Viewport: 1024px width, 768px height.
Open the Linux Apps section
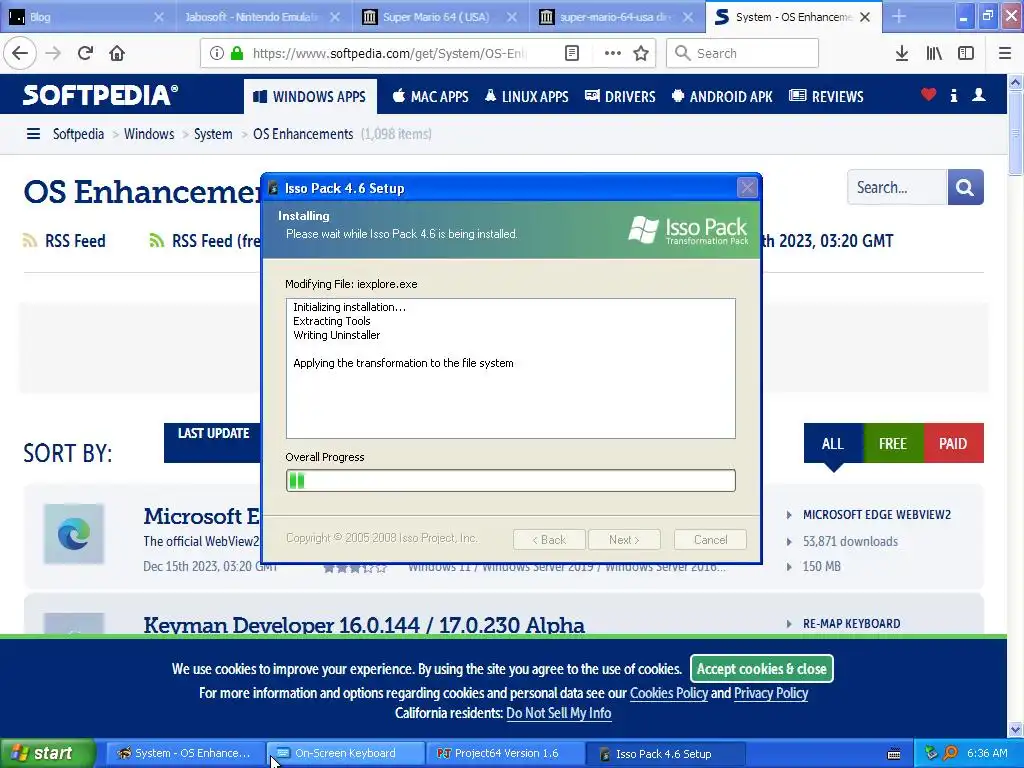pos(526,96)
